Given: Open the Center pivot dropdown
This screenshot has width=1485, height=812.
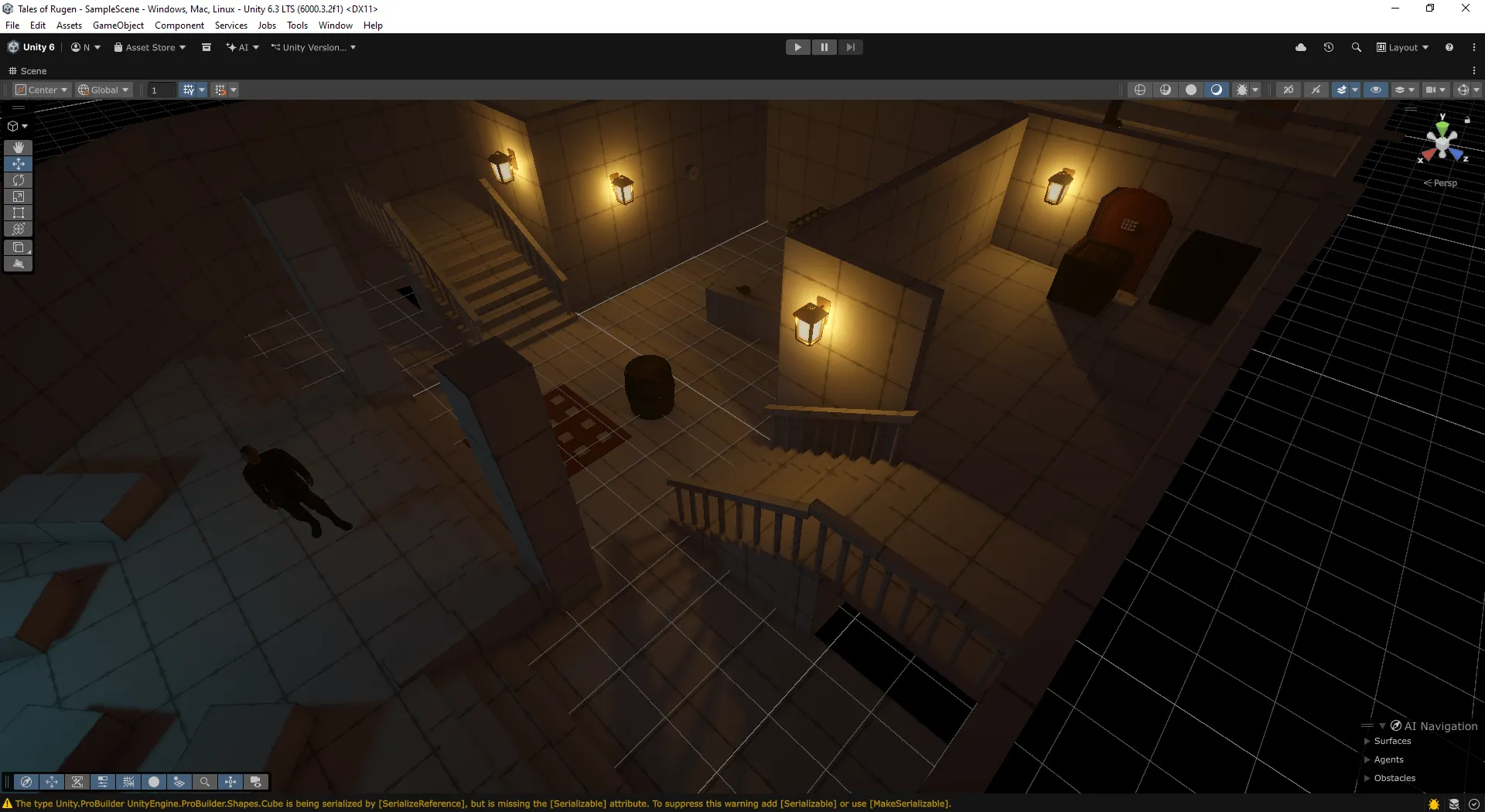Looking at the screenshot, I should [43, 90].
